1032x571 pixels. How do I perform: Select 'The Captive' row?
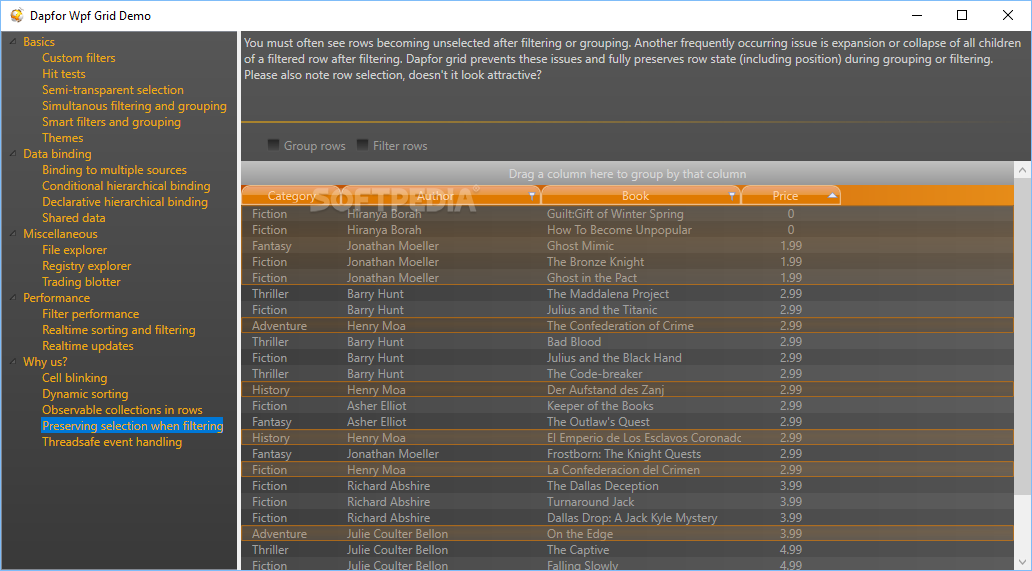(627, 550)
